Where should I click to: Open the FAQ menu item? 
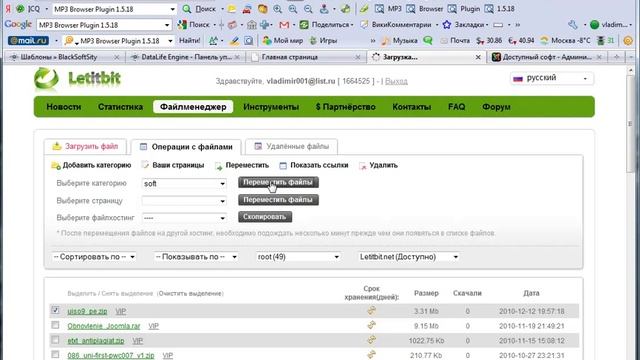pos(456,107)
